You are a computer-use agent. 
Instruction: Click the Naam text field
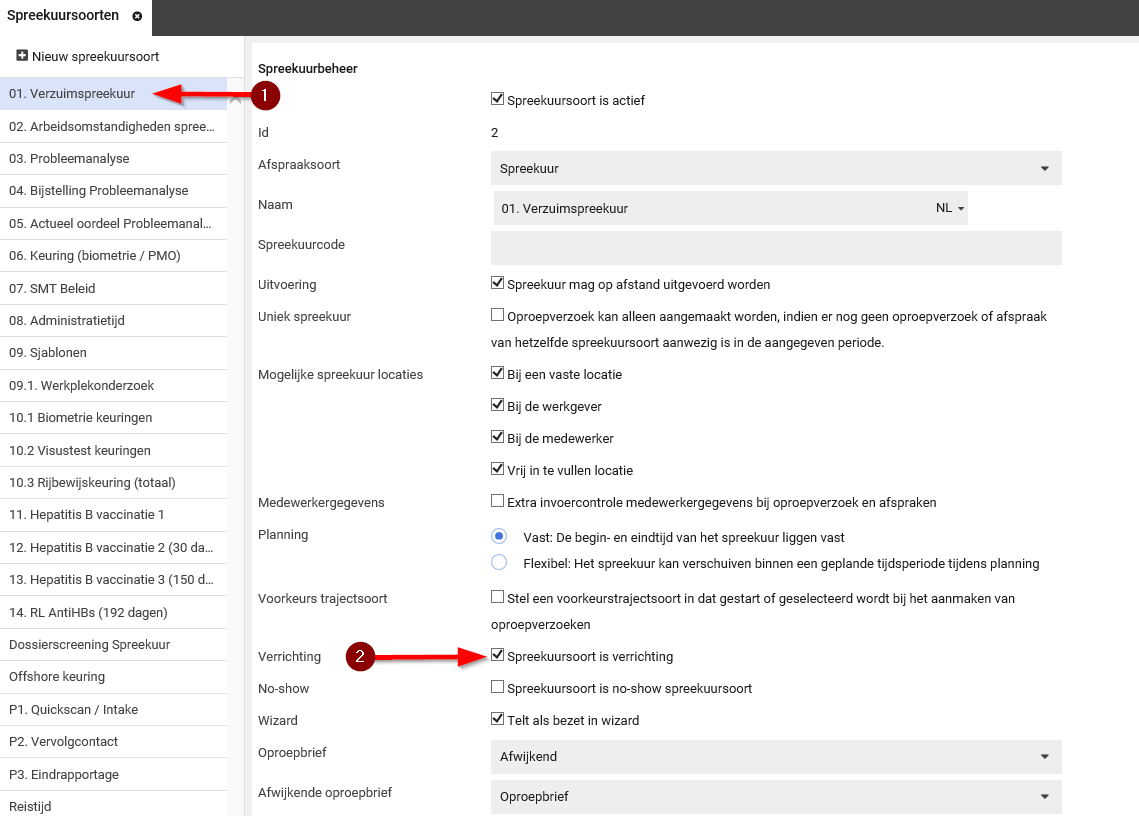710,209
